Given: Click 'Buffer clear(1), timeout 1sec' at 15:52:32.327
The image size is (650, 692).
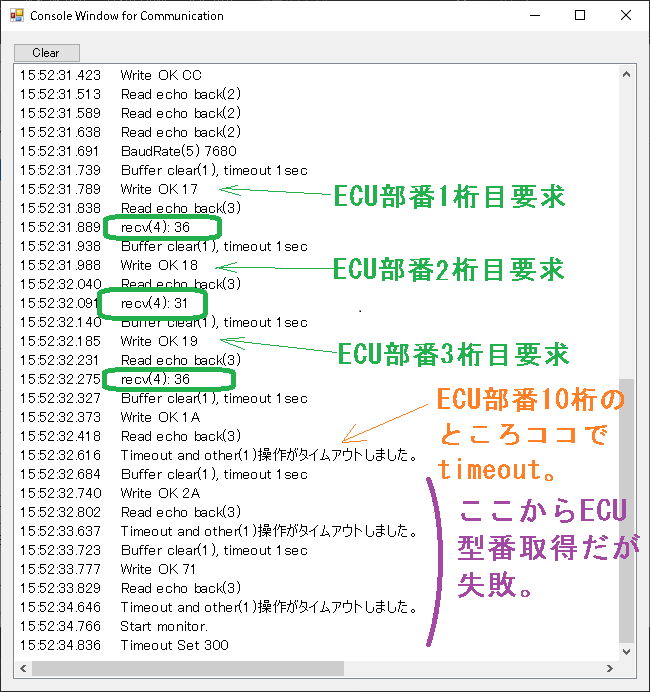Looking at the screenshot, I should click(214, 399).
